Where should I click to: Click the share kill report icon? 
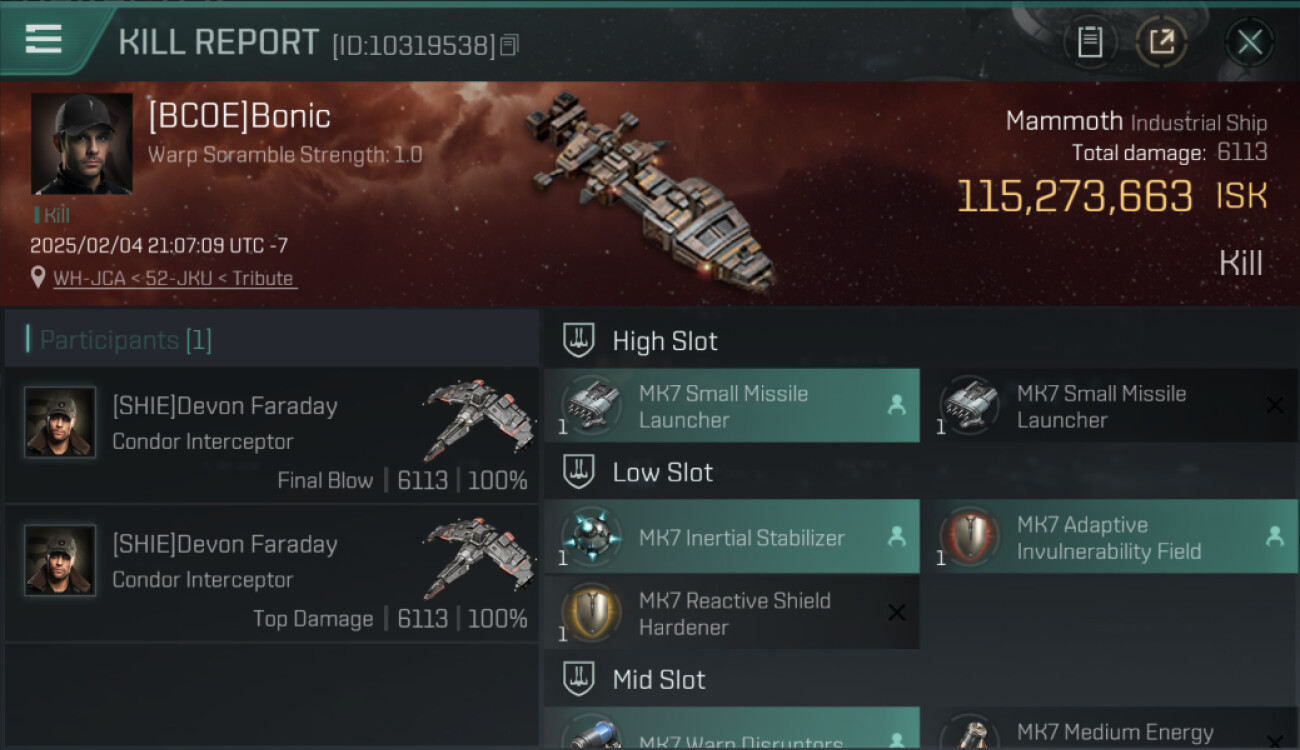[x=1161, y=42]
